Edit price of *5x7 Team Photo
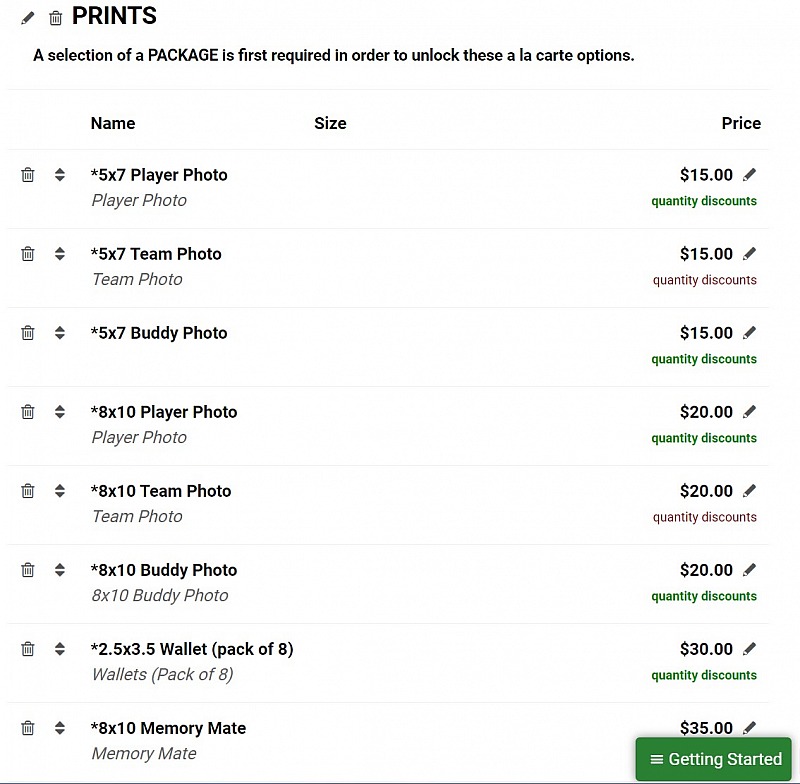The image size is (800, 784). tap(749, 254)
